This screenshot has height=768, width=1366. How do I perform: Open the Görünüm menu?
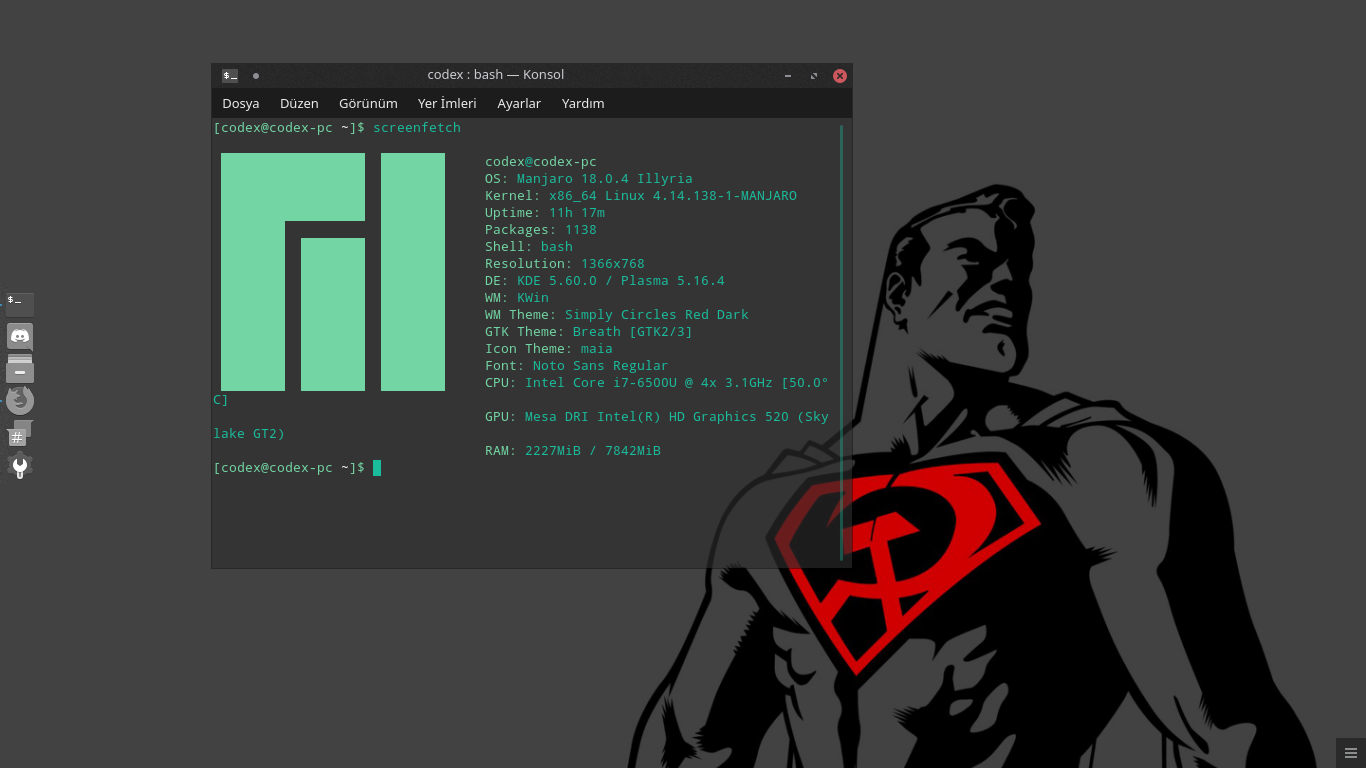pyautogui.click(x=368, y=103)
